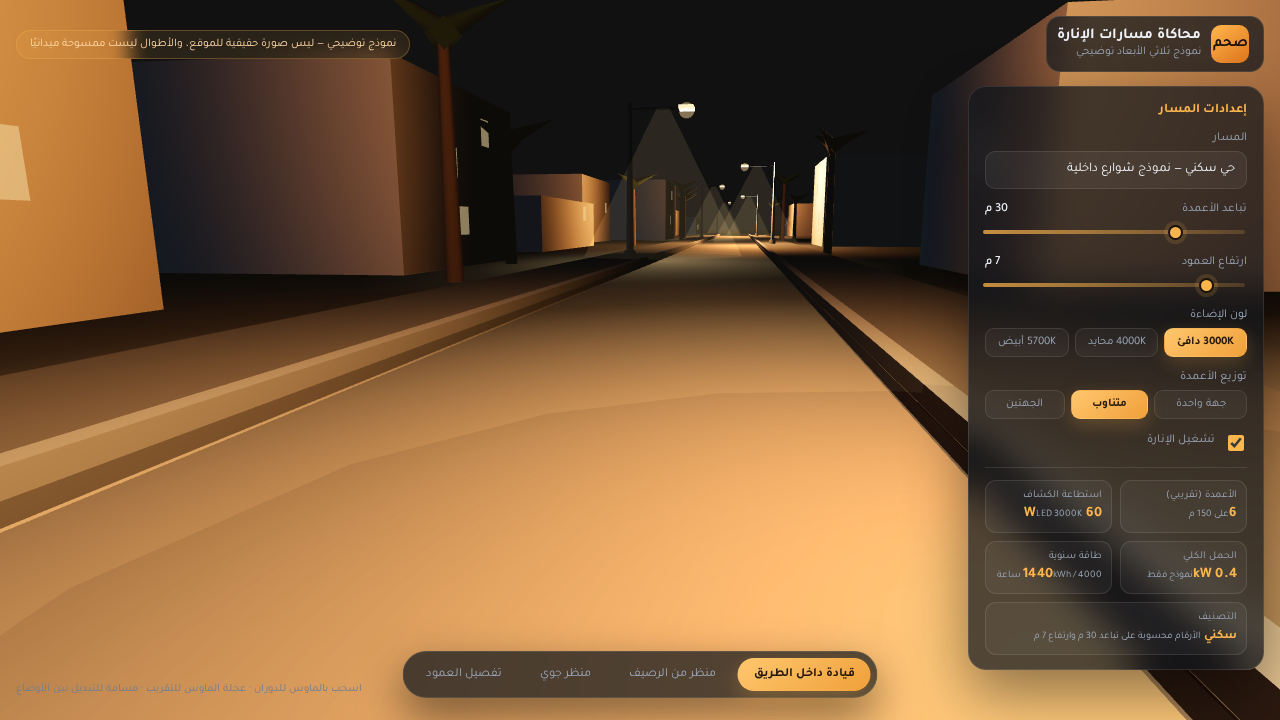Toggle the تشغيل الإنارة lighting checkbox
Image resolution: width=1280 pixels, height=720 pixels.
click(x=1236, y=443)
